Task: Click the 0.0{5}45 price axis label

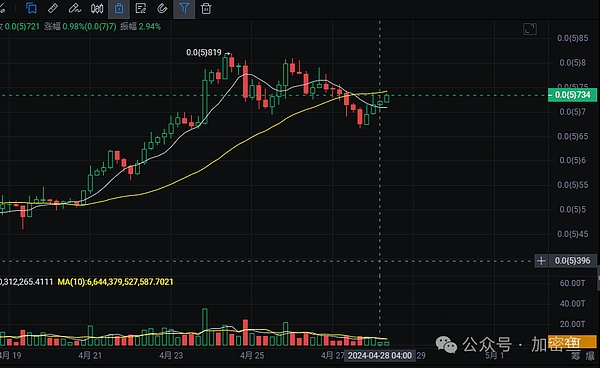Action: click(x=572, y=234)
